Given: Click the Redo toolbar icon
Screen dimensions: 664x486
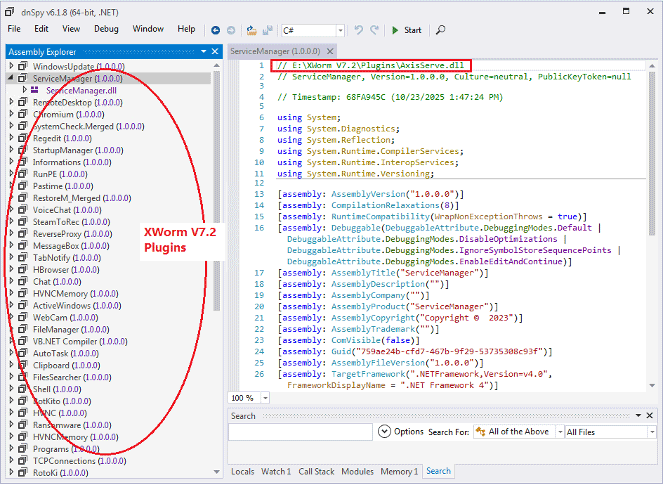Looking at the screenshot, I should 375,30.
